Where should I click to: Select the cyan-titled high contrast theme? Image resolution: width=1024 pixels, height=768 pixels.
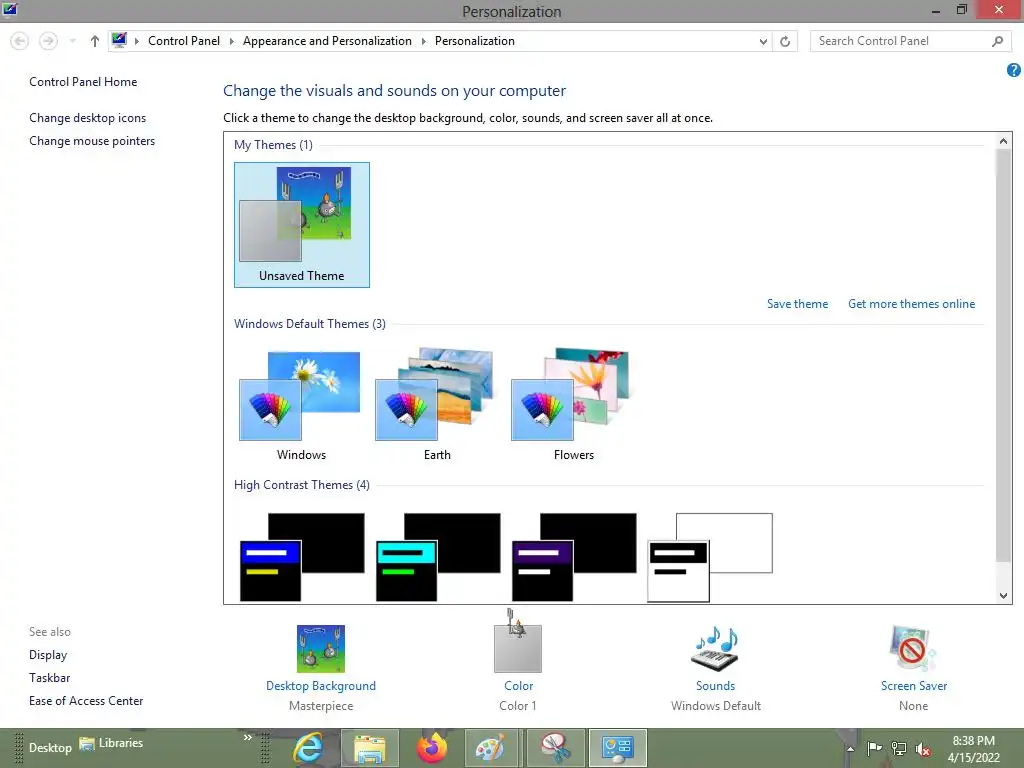[438, 557]
